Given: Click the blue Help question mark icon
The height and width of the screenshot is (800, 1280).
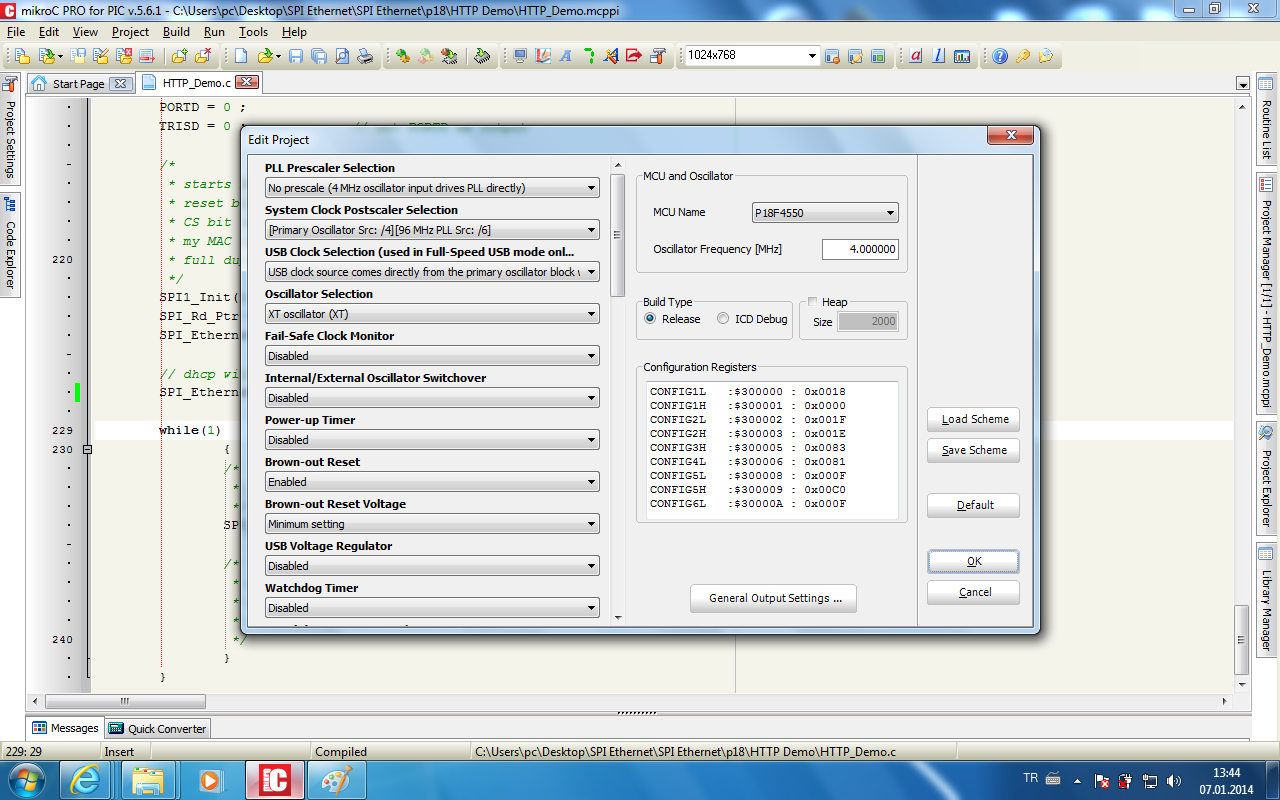Looking at the screenshot, I should click(1000, 56).
